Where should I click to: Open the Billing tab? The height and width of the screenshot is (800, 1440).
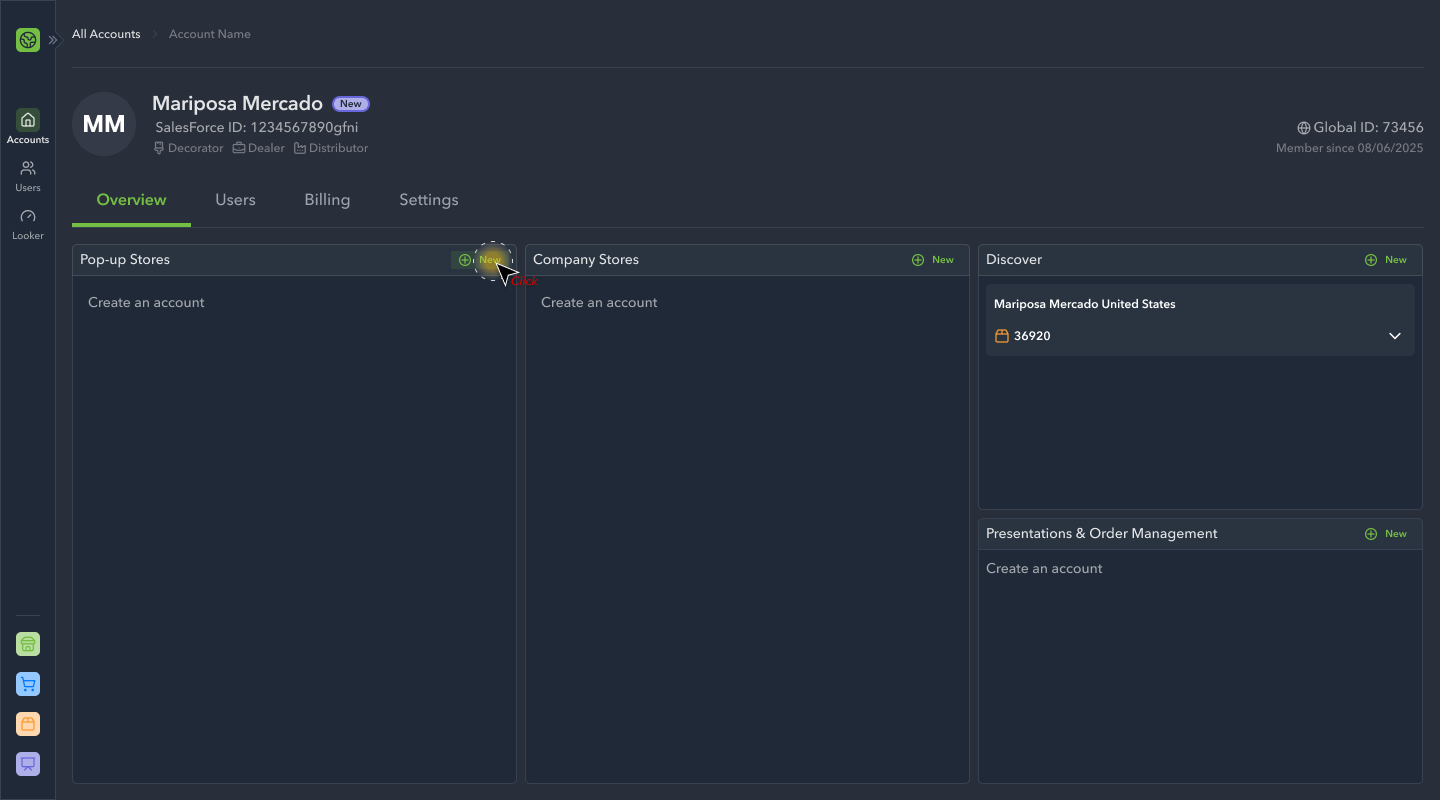point(327,200)
